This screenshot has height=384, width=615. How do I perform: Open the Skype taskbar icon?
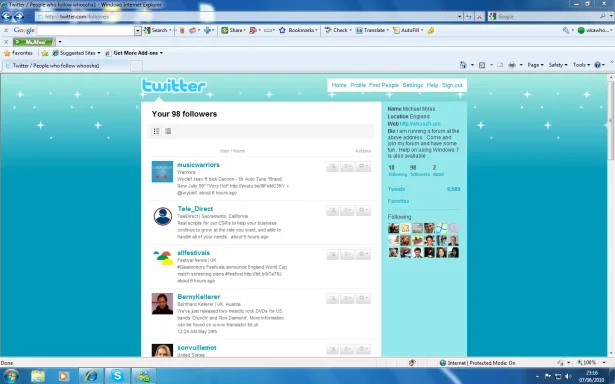pos(117,376)
